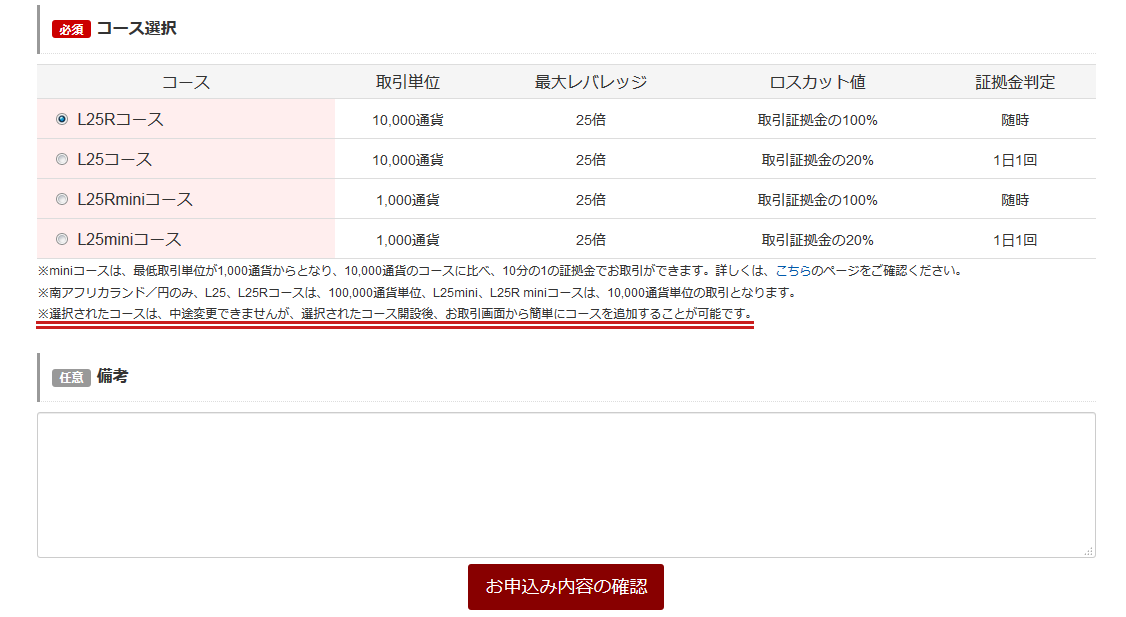1126x617 pixels.
Task: Click the 任意 optional badge
Action: click(x=69, y=375)
